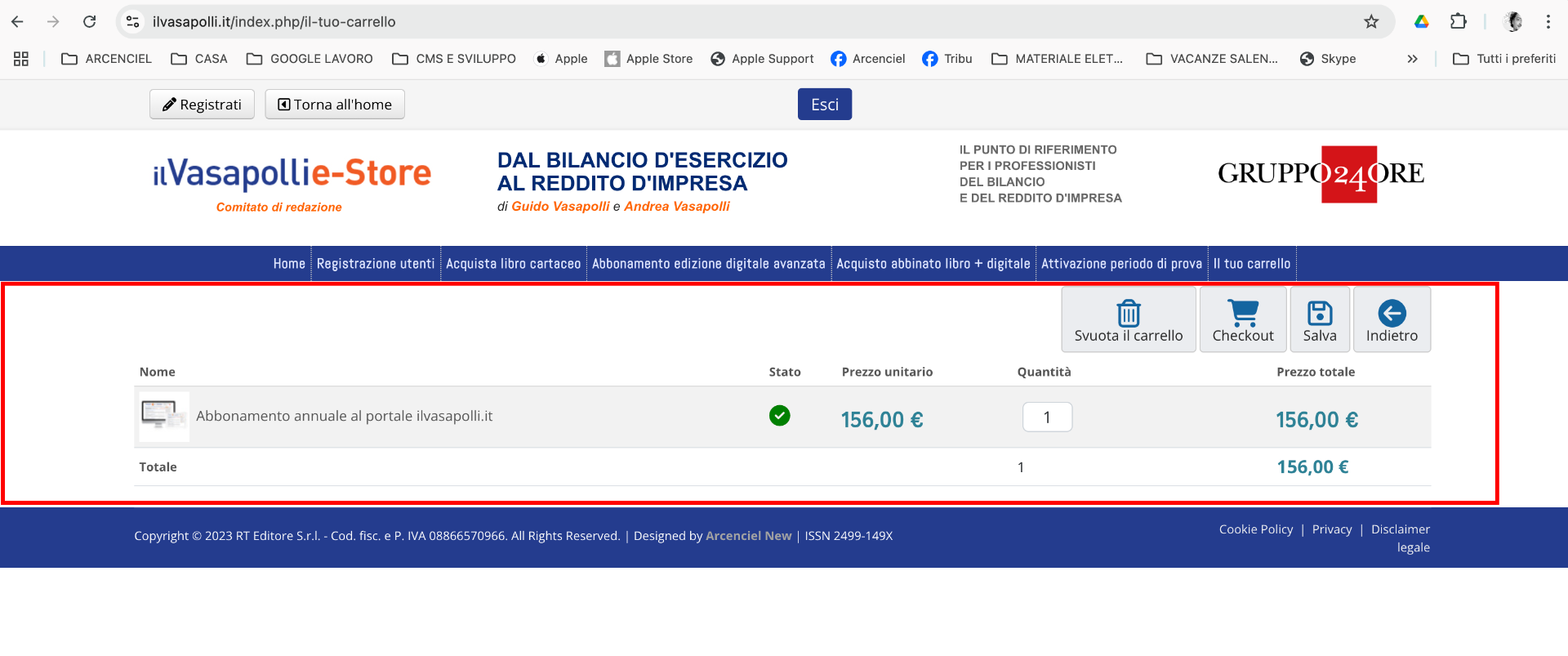The width and height of the screenshot is (1568, 656).
Task: Empty the cart with Svuota il carrello
Action: pos(1129,319)
